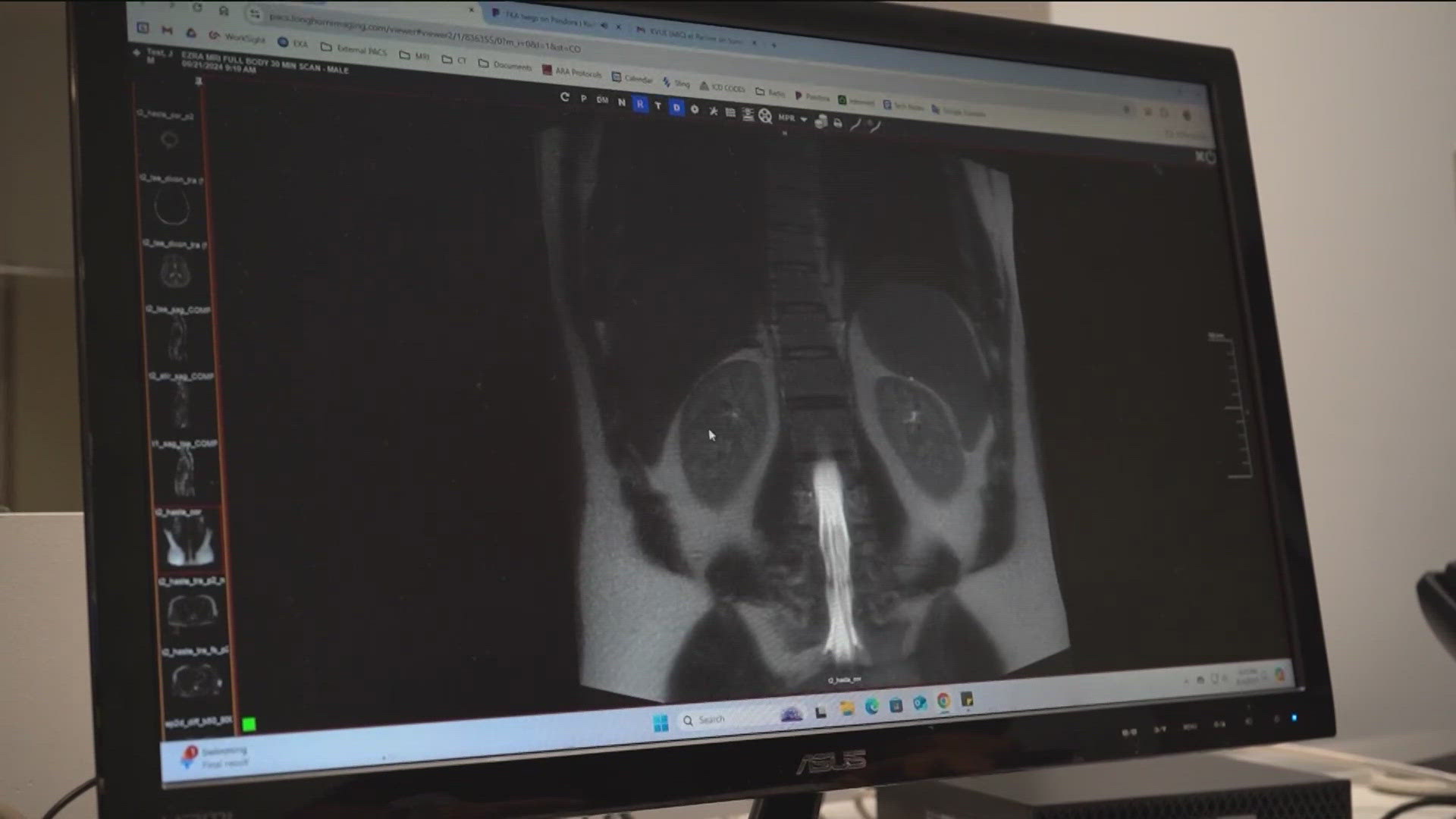
Task: Open the t2_tse_sag_COMP series thumbnail
Action: pos(178,334)
